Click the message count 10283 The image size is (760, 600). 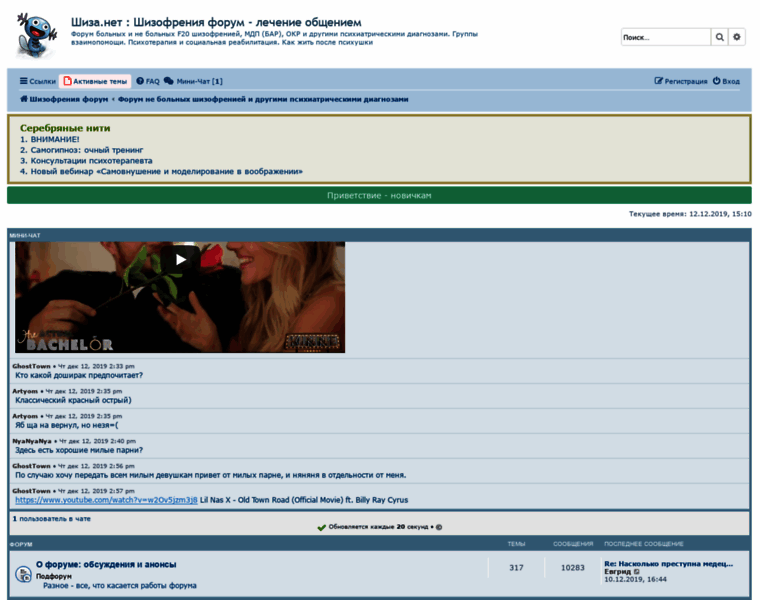(x=573, y=568)
